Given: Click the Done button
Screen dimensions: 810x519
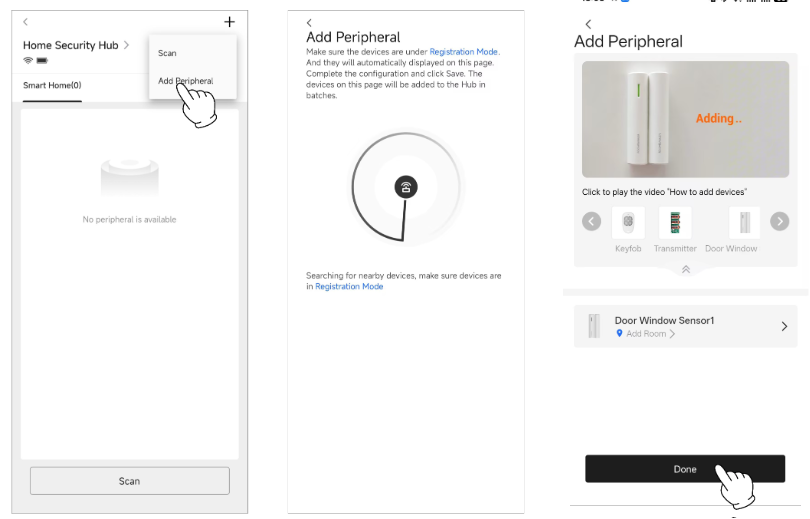Looking at the screenshot, I should (685, 469).
